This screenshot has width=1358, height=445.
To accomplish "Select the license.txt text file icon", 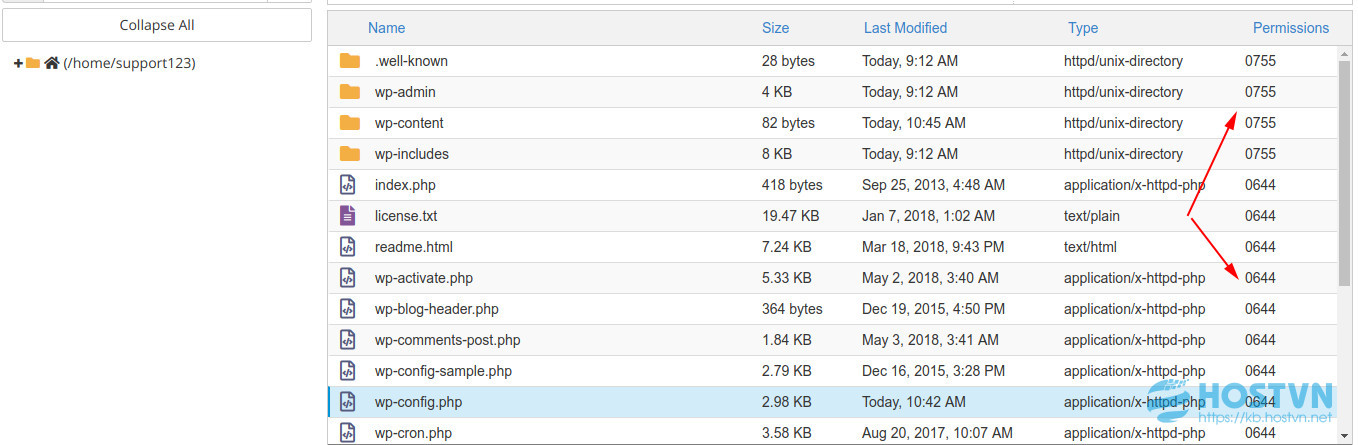I will 347,216.
